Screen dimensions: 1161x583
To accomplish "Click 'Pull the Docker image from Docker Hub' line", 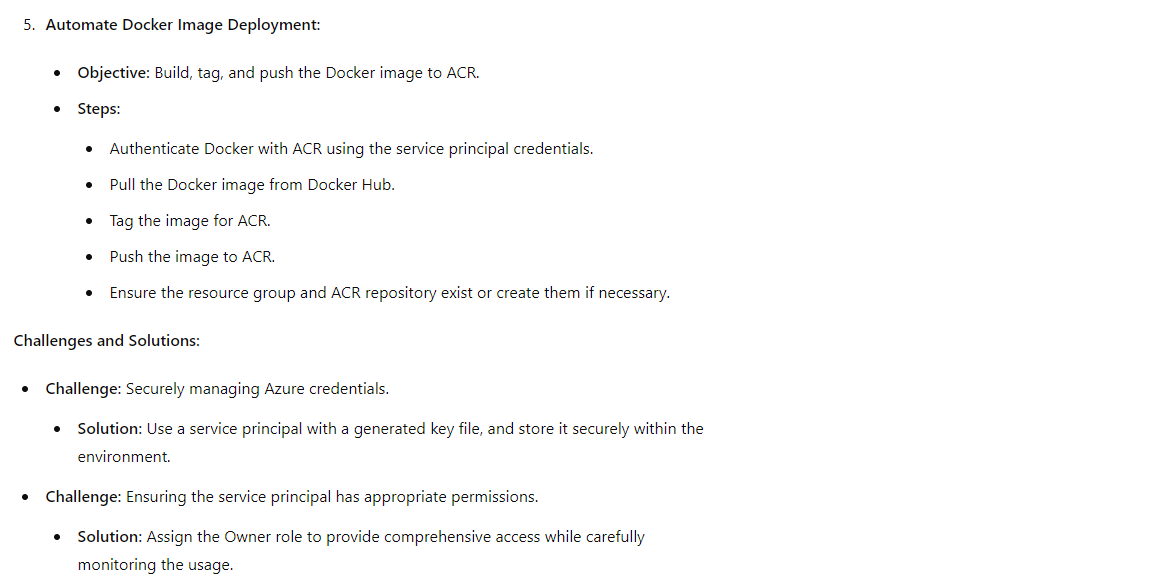I will pyautogui.click(x=252, y=184).
